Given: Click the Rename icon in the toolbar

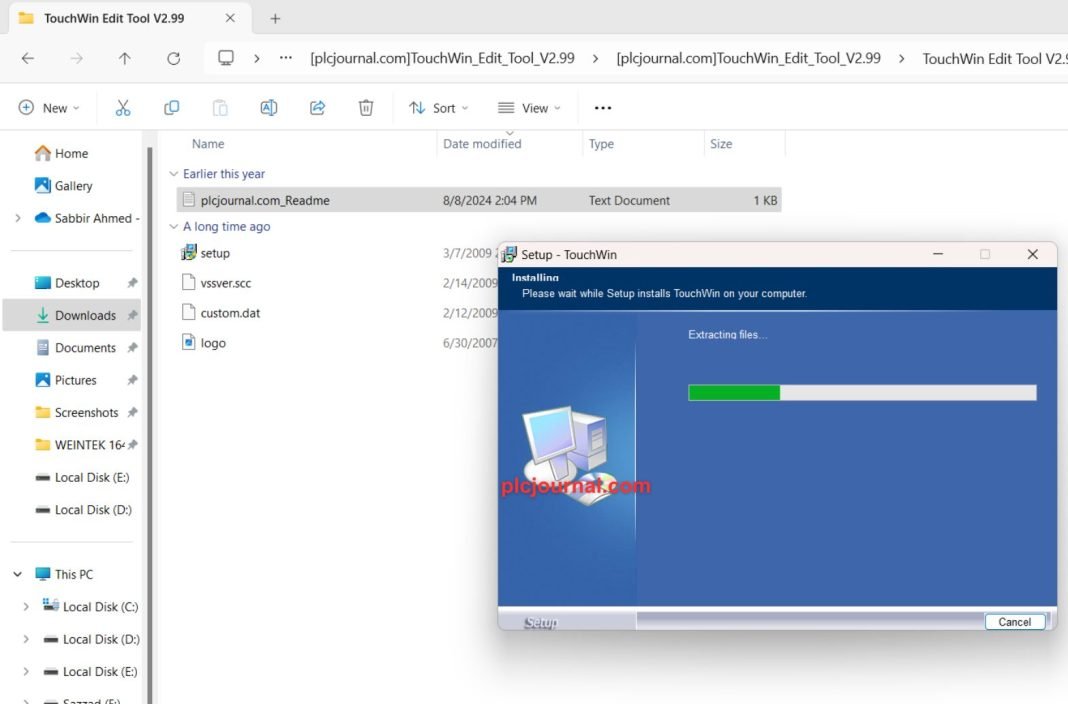Looking at the screenshot, I should (x=268, y=107).
